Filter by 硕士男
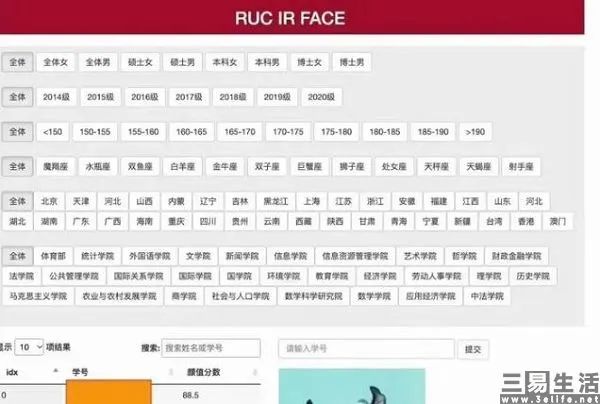The image size is (600, 404). tap(183, 62)
